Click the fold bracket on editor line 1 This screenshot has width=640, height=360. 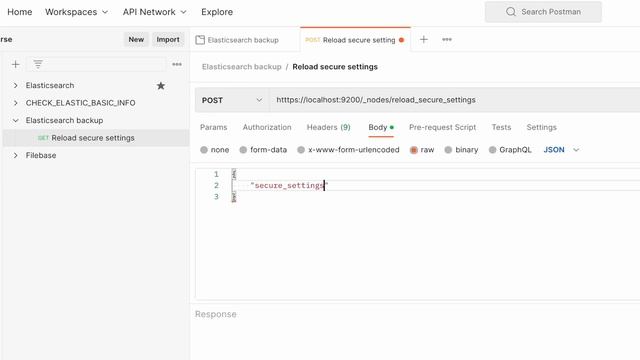click(x=234, y=174)
